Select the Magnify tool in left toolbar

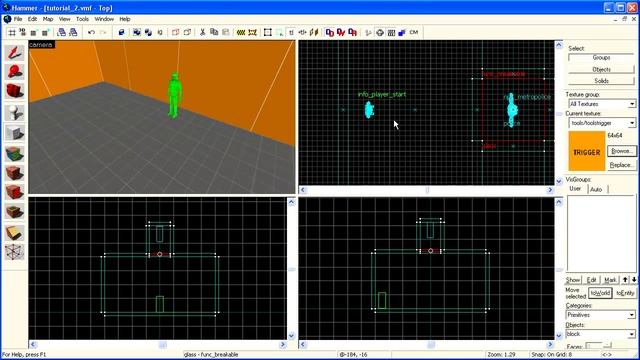15,72
